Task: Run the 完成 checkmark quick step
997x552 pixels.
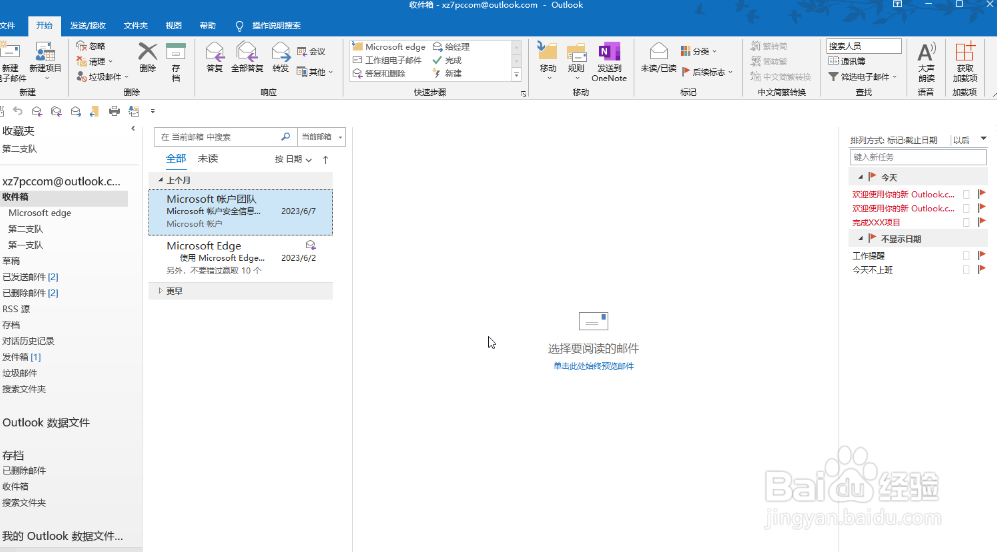Action: pos(447,60)
